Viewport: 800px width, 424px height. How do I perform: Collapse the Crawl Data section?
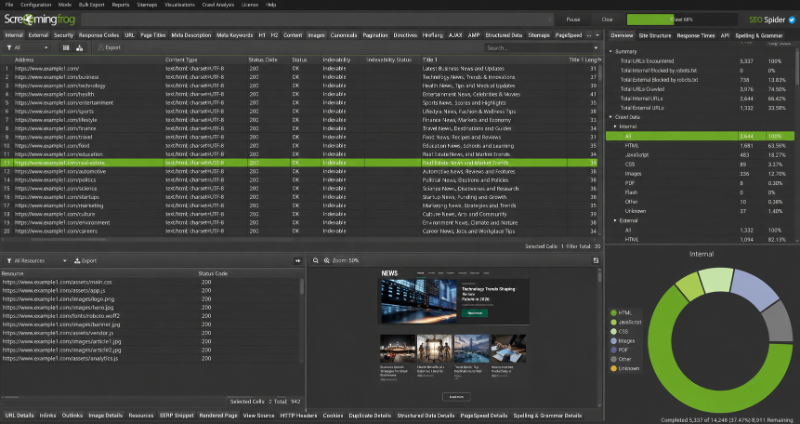click(x=611, y=117)
